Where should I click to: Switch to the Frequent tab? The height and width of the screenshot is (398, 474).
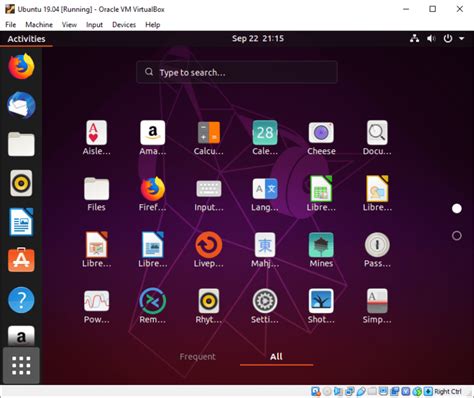pos(198,357)
